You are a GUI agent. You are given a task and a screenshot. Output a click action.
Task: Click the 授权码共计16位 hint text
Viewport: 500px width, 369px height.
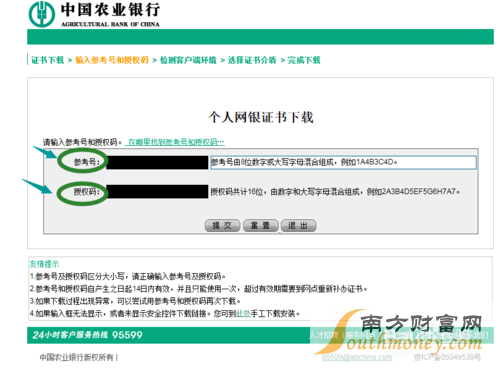[335, 192]
